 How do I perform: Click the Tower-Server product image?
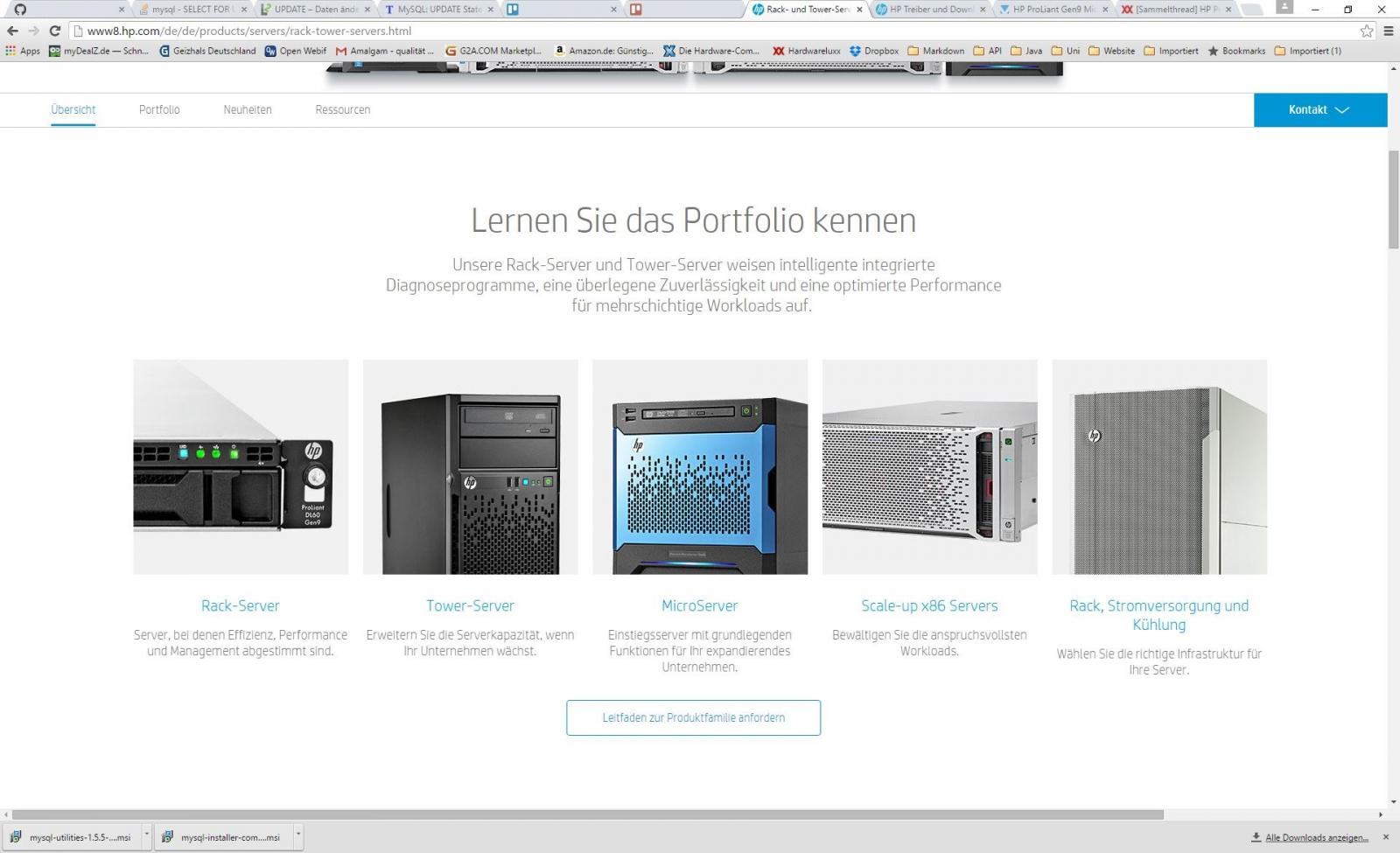pyautogui.click(x=470, y=467)
